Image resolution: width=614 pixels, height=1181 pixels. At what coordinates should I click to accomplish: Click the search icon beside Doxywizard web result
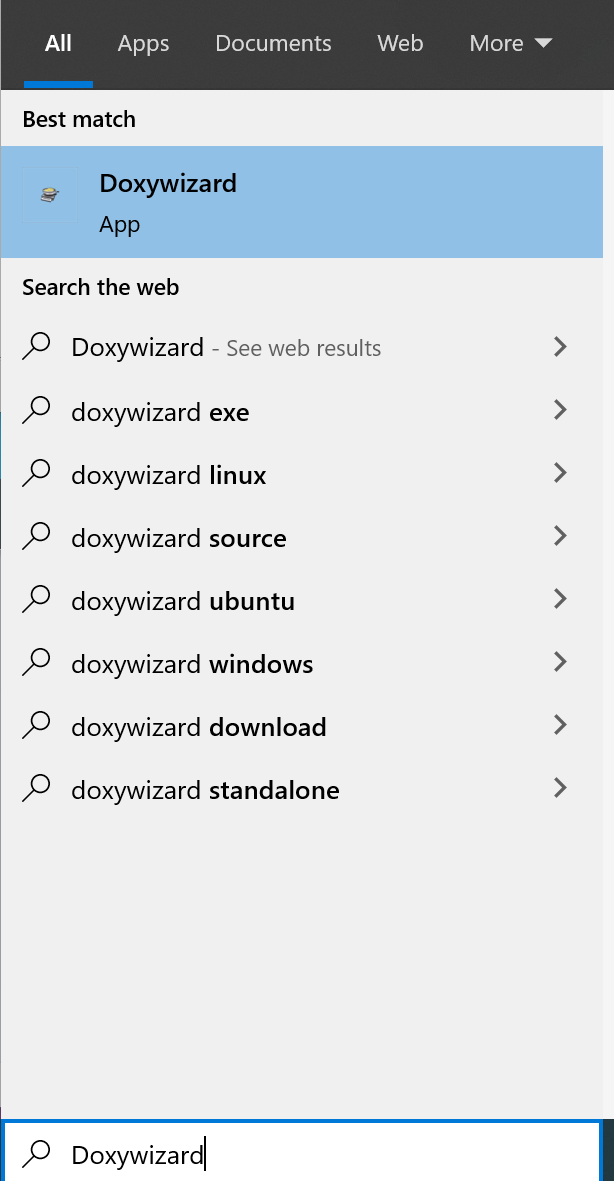click(36, 346)
